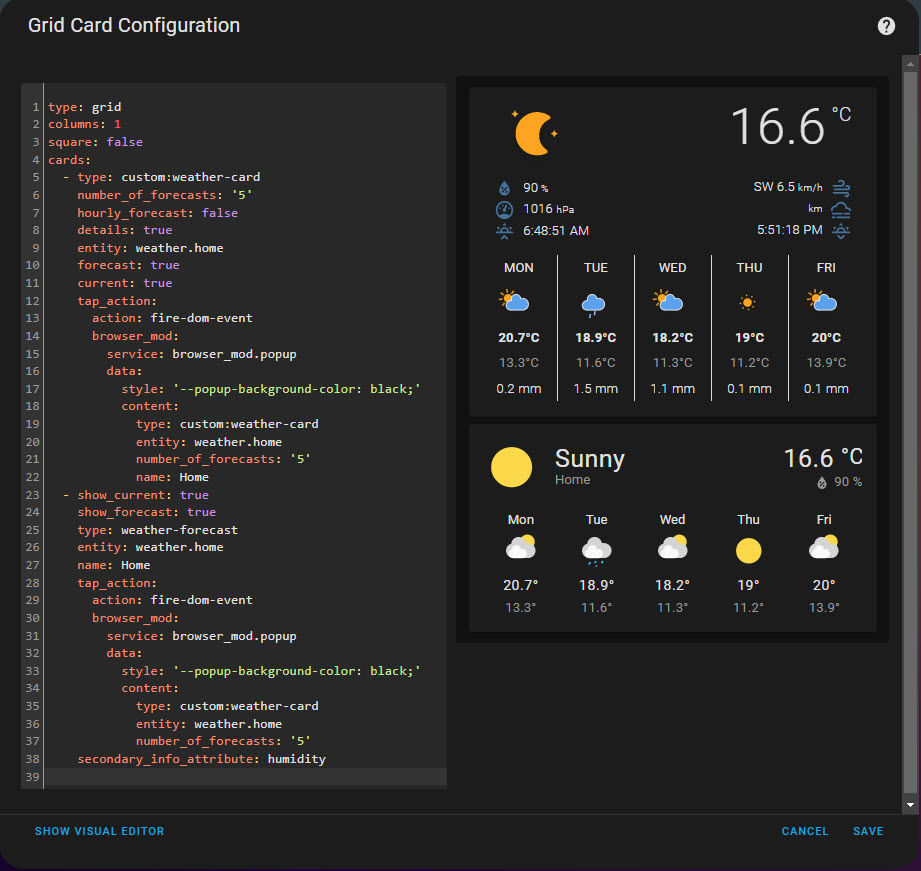Click the yellow Sunny circle icon
The width and height of the screenshot is (921, 871).
[511, 466]
